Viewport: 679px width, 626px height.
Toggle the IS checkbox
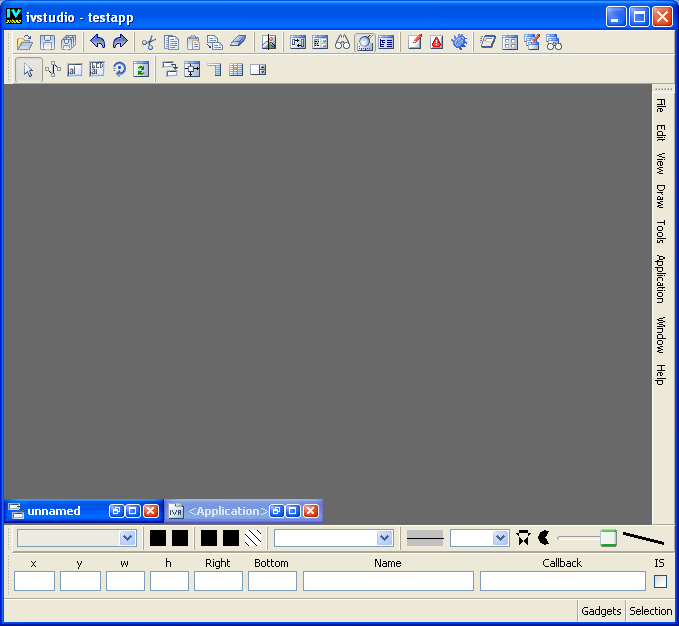coord(660,581)
